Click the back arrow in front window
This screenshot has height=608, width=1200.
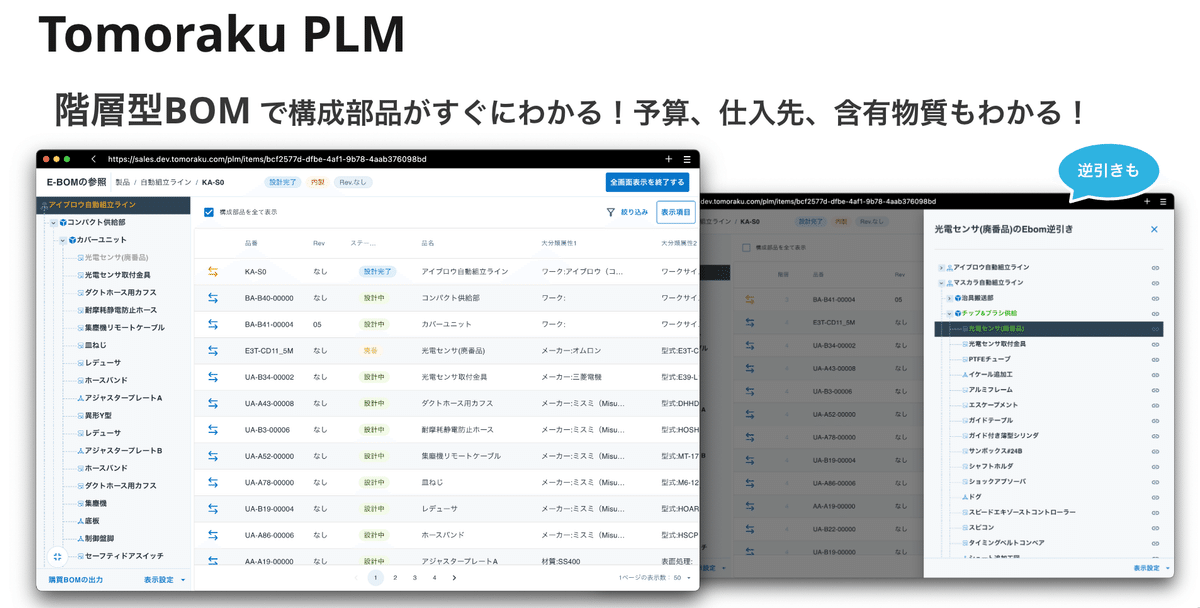click(x=93, y=159)
